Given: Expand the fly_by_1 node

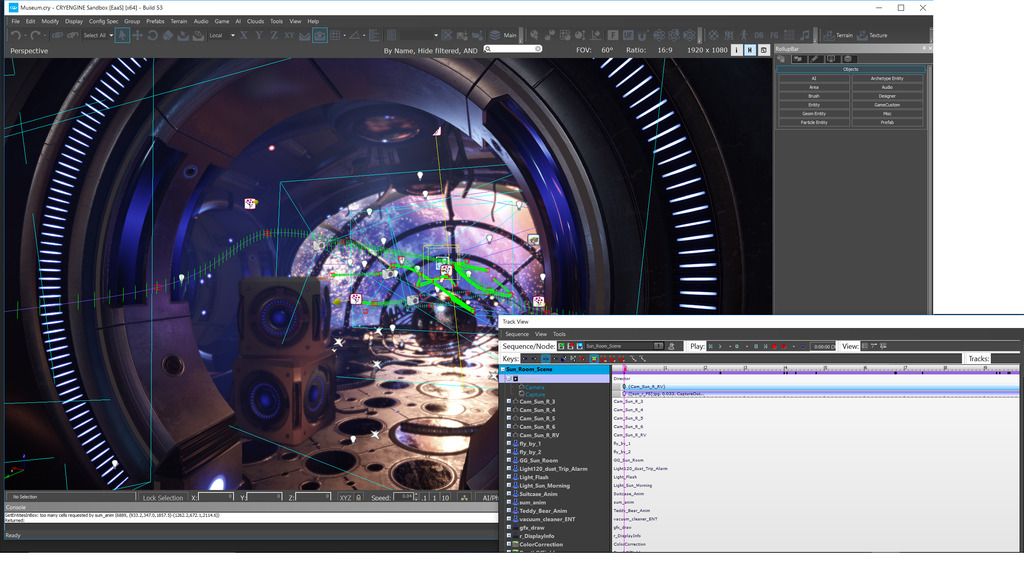Looking at the screenshot, I should coord(509,443).
